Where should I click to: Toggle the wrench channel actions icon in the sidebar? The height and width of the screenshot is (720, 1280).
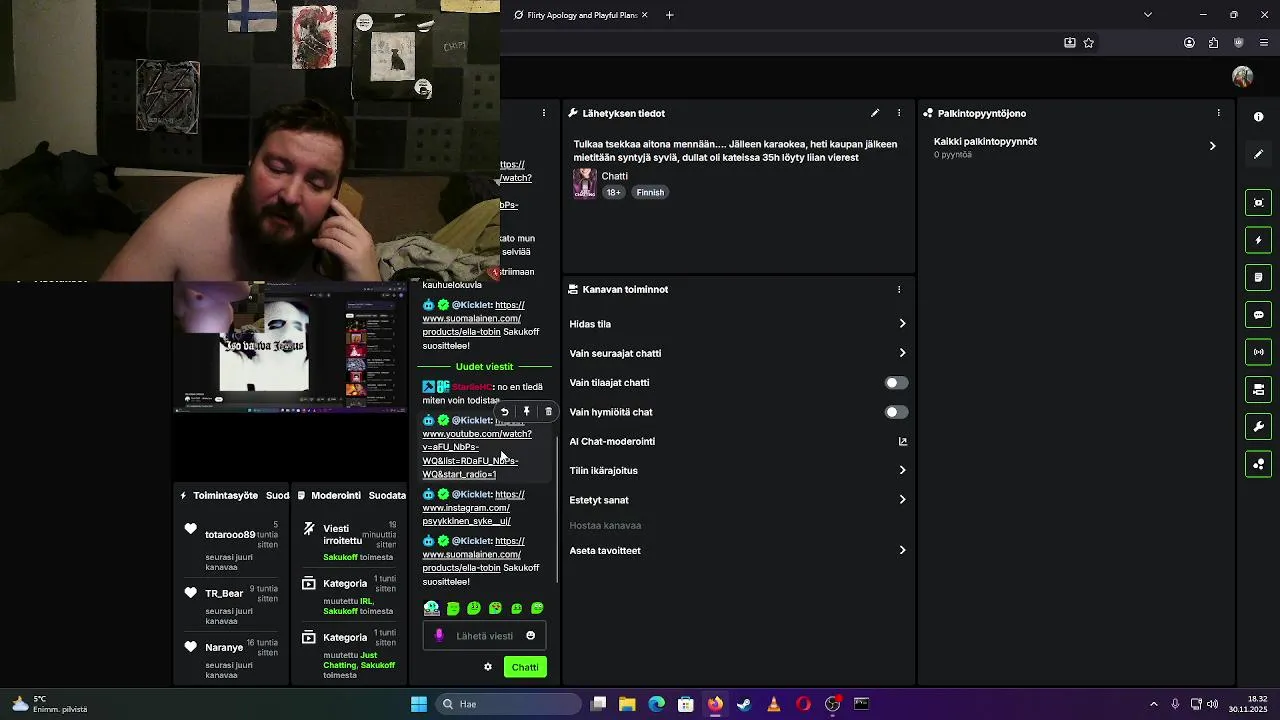tap(1258, 427)
